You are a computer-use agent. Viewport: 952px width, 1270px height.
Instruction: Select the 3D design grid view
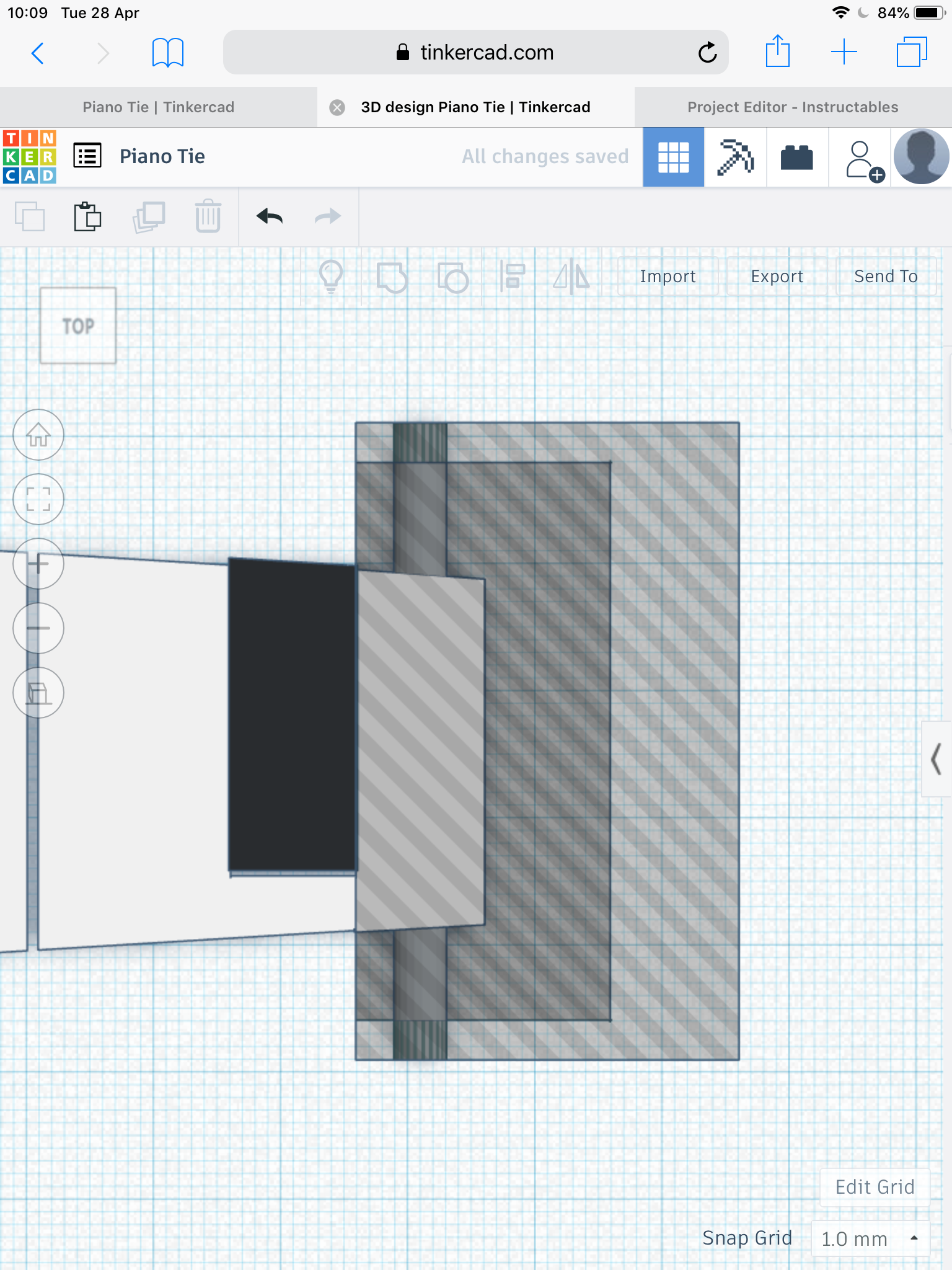click(673, 157)
